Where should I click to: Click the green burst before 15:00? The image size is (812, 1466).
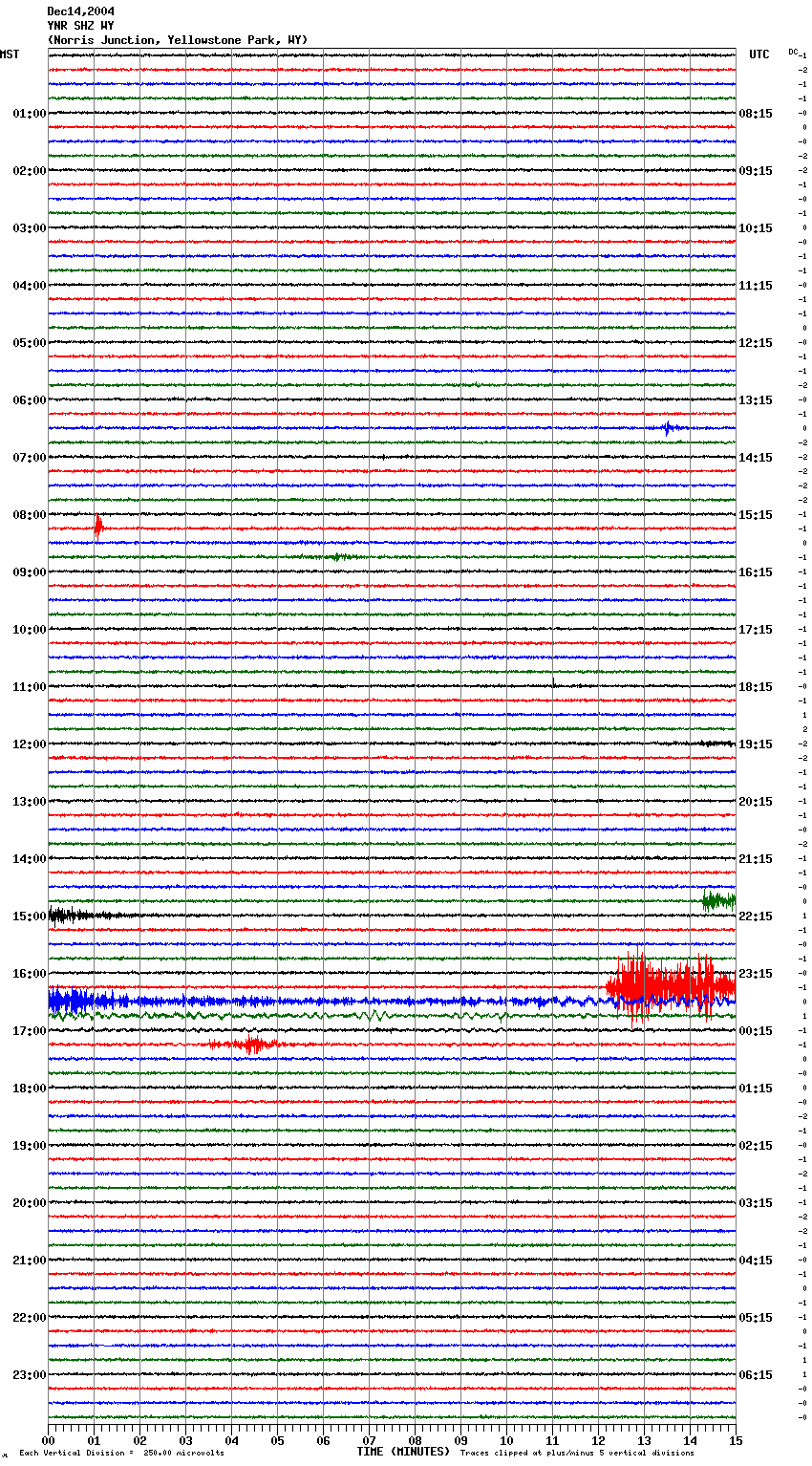(718, 900)
